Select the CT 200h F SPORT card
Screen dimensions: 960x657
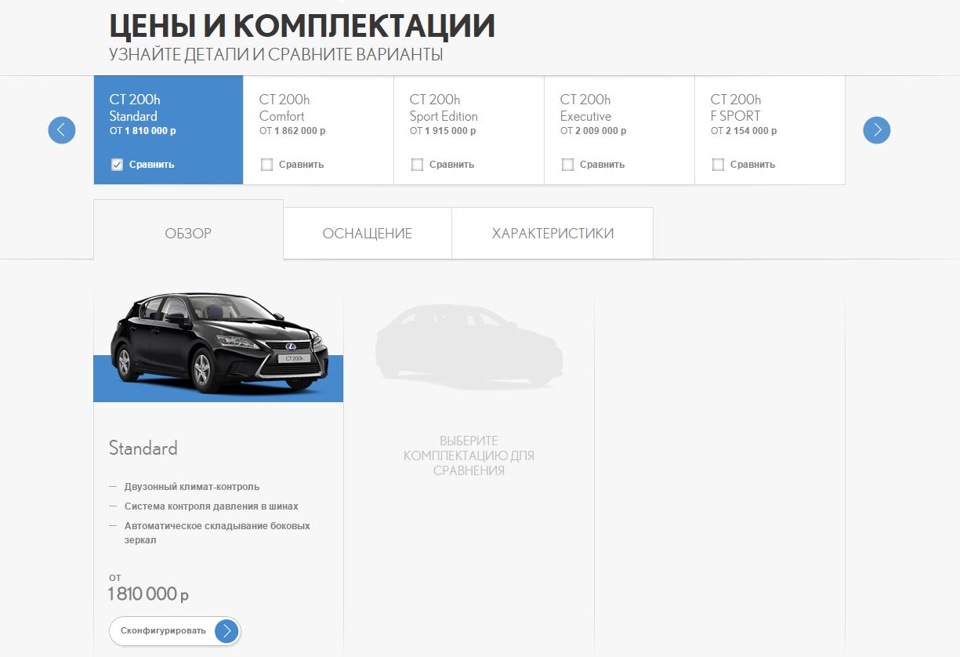[x=769, y=115]
